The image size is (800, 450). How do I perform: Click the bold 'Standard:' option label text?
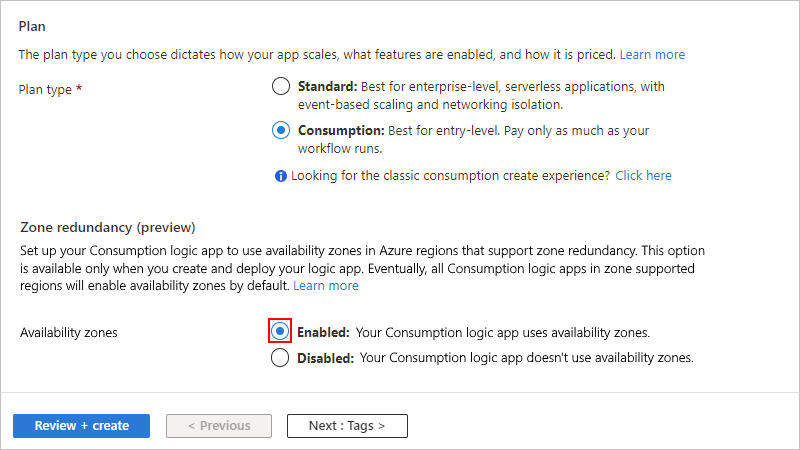coord(328,86)
